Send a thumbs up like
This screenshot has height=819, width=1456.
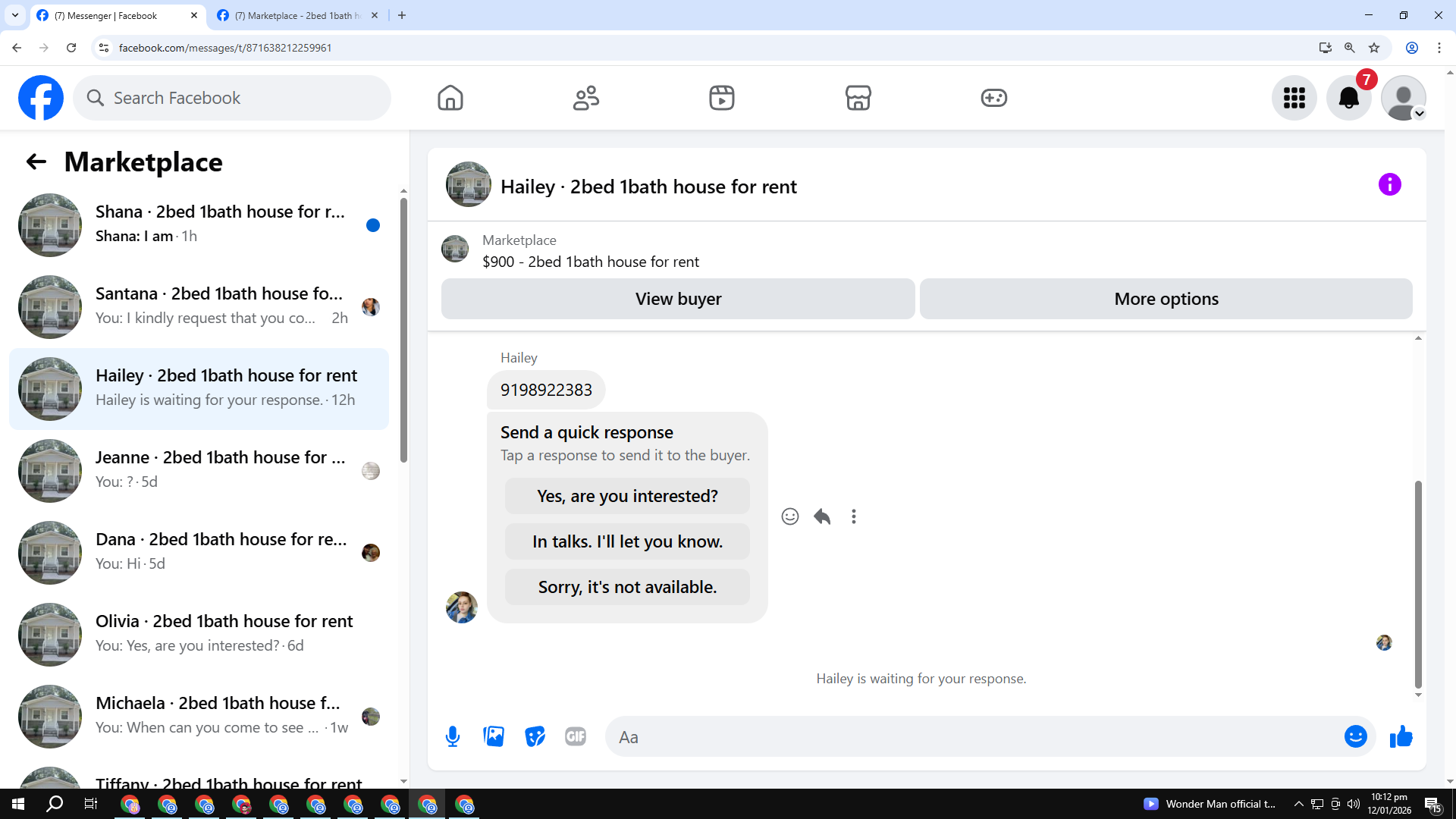(x=1401, y=736)
